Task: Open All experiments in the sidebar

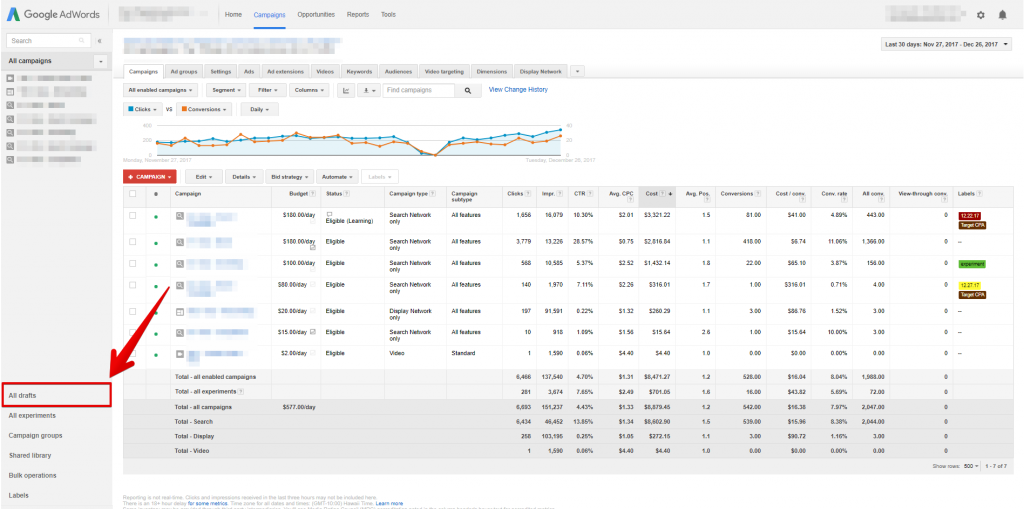Action: point(32,416)
